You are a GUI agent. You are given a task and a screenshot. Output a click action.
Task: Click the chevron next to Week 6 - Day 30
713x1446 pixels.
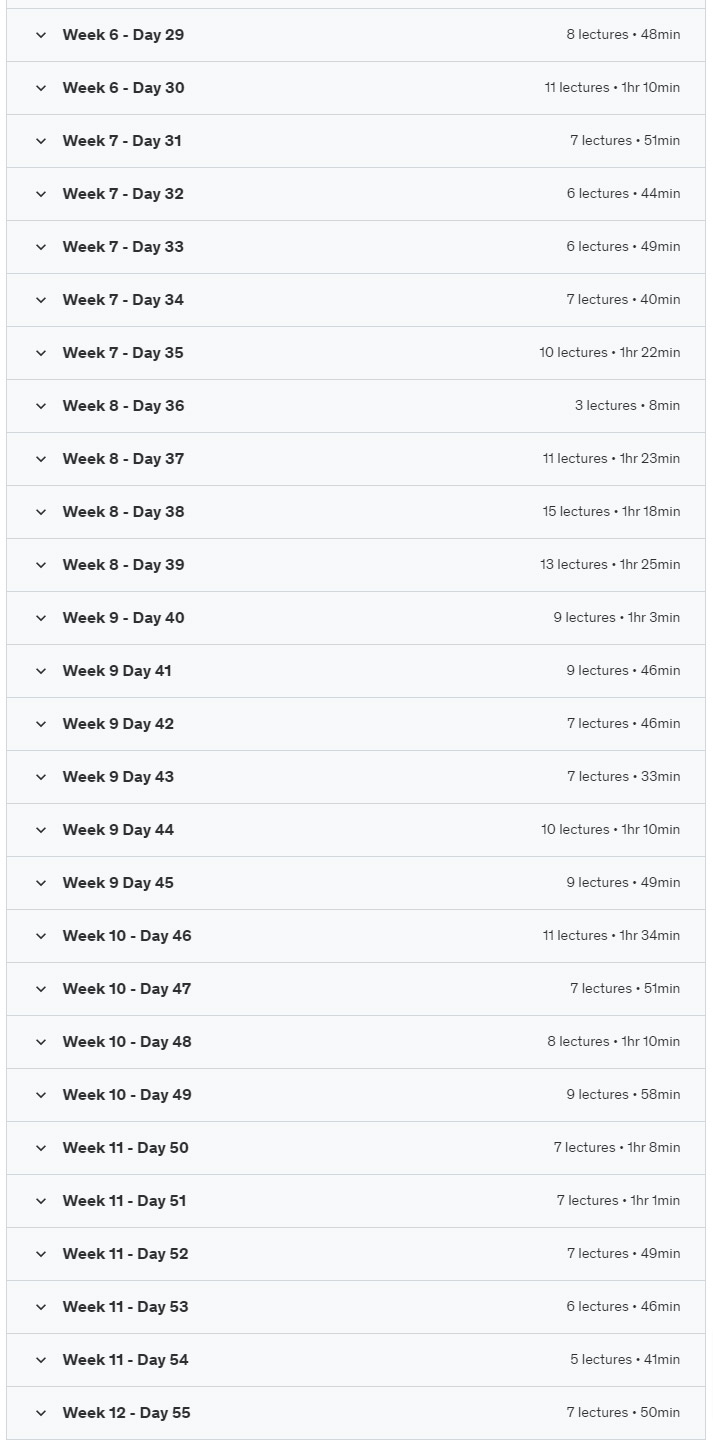[x=41, y=88]
